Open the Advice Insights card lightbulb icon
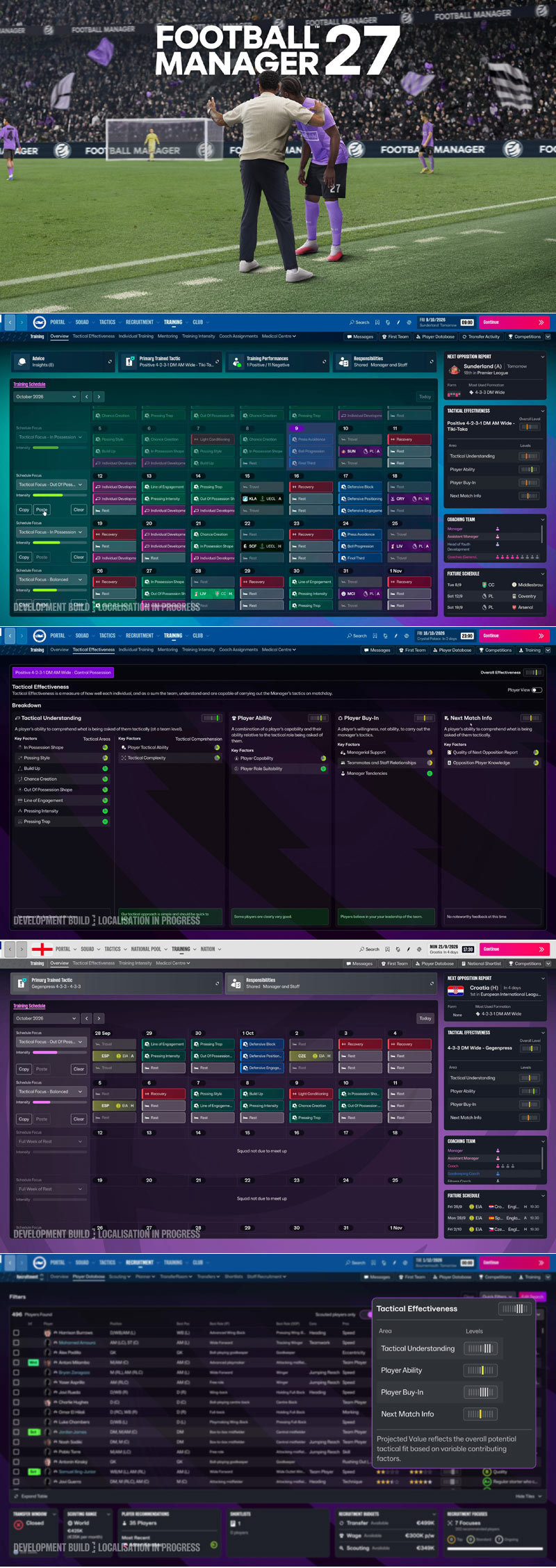Screen dimensions: 556x1568 click(x=23, y=361)
